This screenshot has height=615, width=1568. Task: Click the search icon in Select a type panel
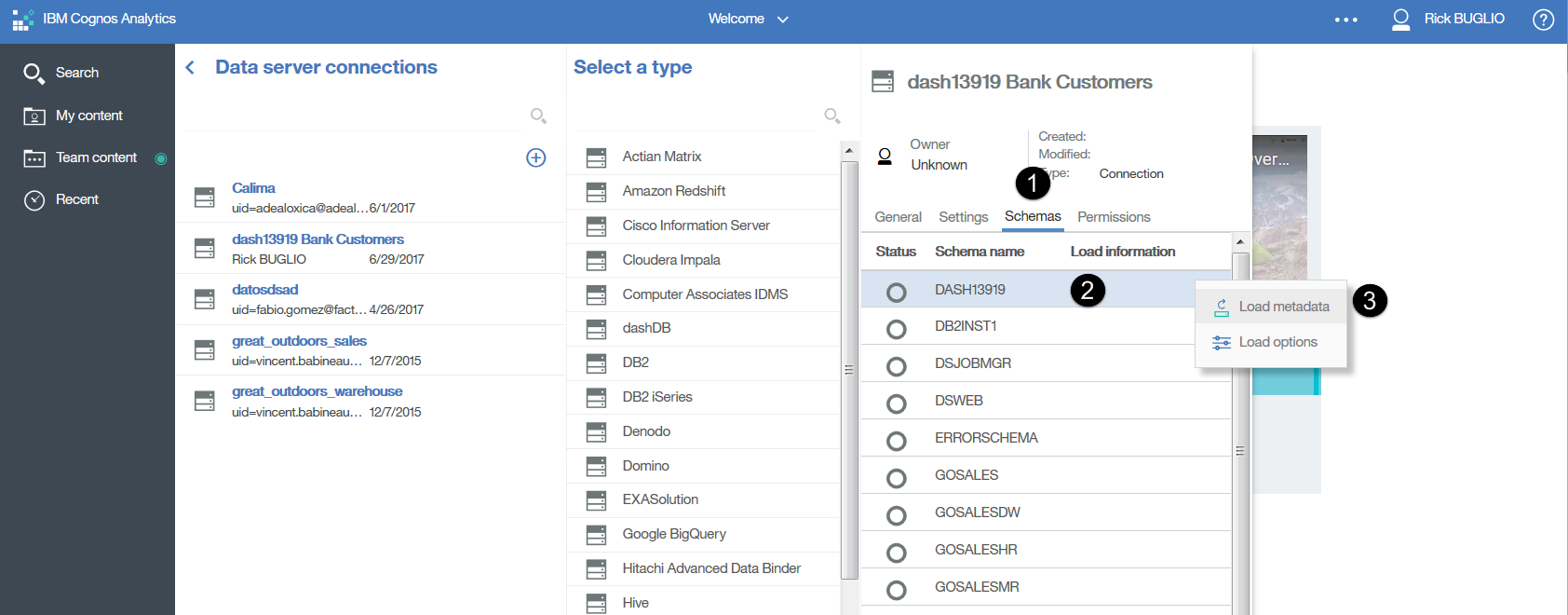click(832, 116)
